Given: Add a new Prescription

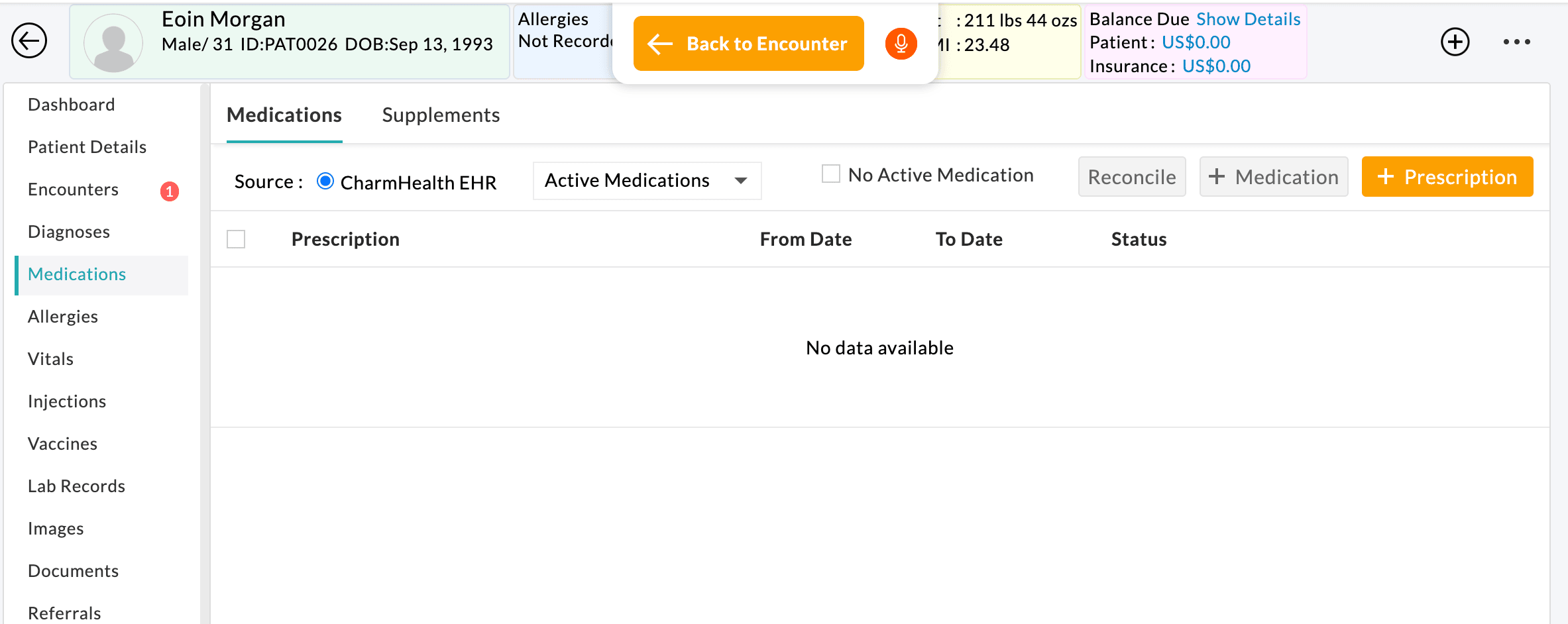Looking at the screenshot, I should coord(1447,177).
